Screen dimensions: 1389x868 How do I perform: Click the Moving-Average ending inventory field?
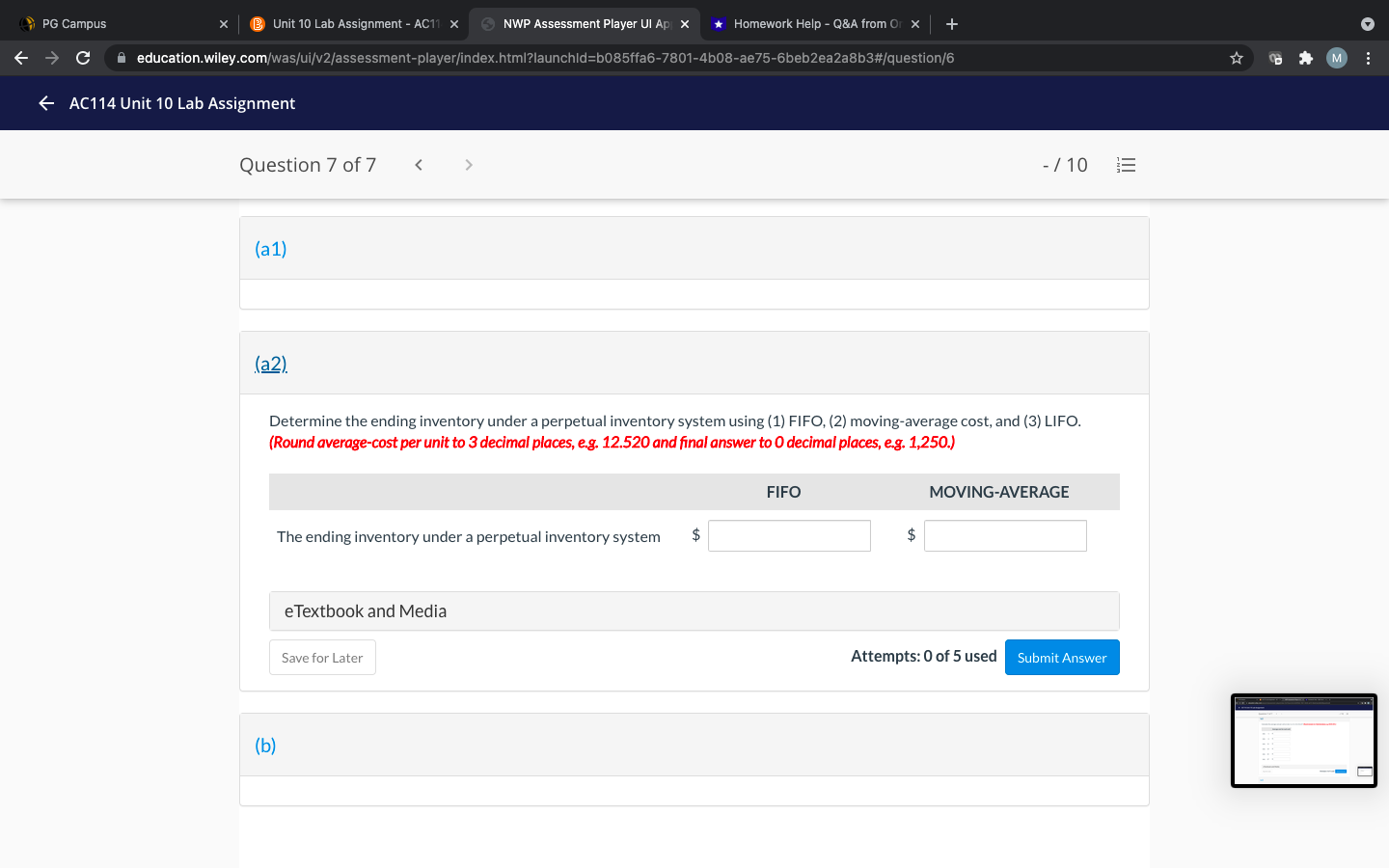click(1005, 536)
